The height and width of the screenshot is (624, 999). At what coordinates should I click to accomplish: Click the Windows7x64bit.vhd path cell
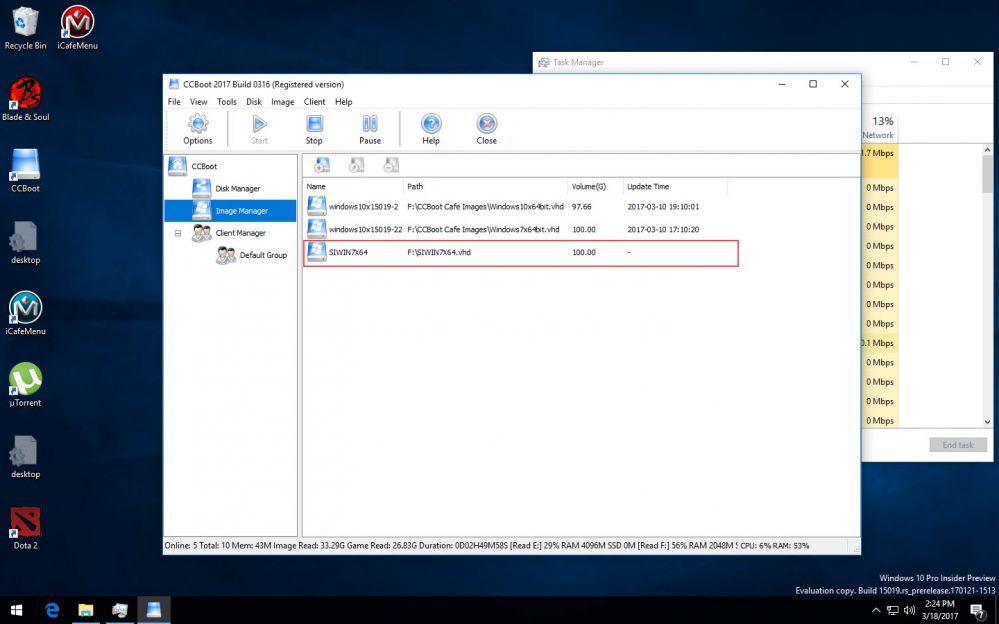pyautogui.click(x=483, y=229)
